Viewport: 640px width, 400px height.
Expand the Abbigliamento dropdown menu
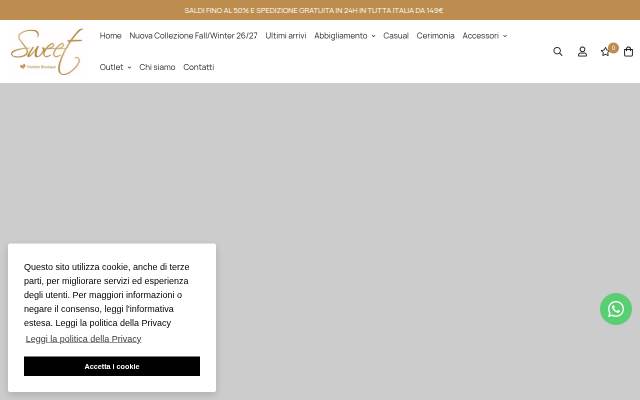(344, 36)
